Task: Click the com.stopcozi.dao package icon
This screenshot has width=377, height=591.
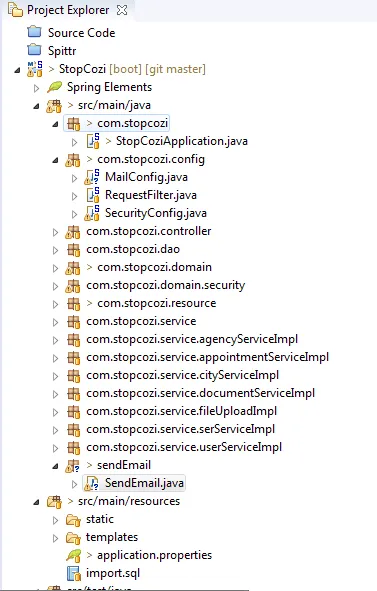Action: [x=74, y=250]
